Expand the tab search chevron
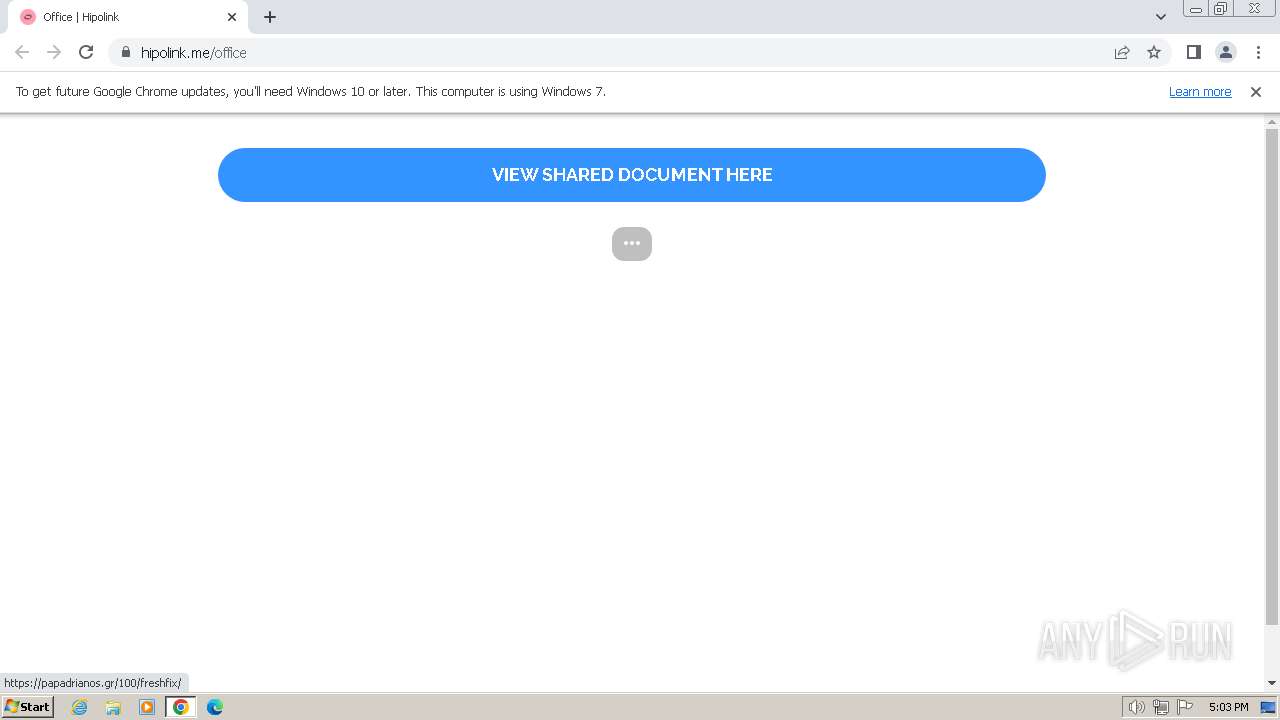Viewport: 1280px width, 720px height. pos(1160,17)
